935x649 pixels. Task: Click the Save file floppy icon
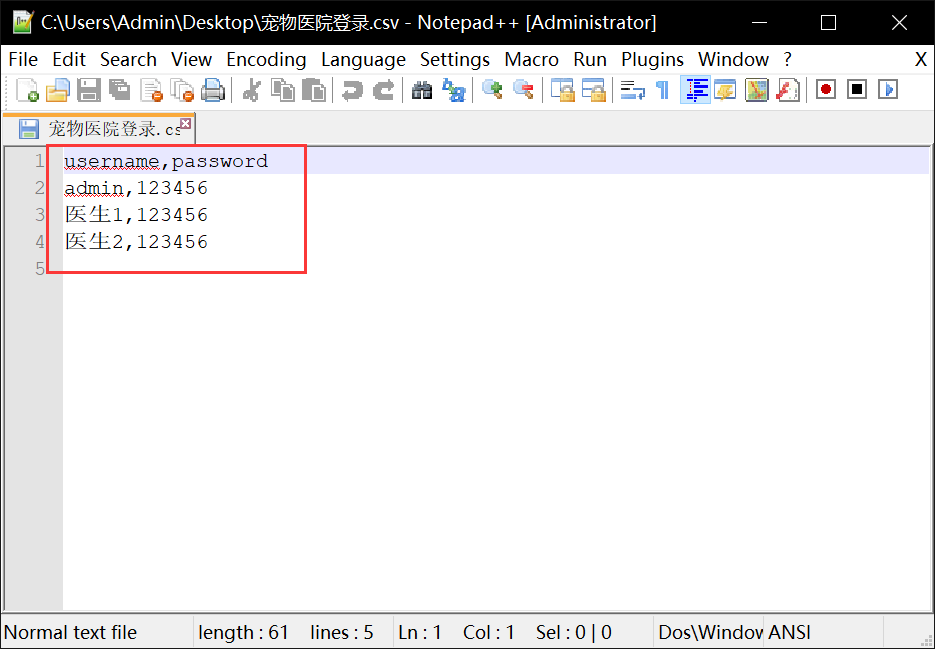tap(89, 90)
